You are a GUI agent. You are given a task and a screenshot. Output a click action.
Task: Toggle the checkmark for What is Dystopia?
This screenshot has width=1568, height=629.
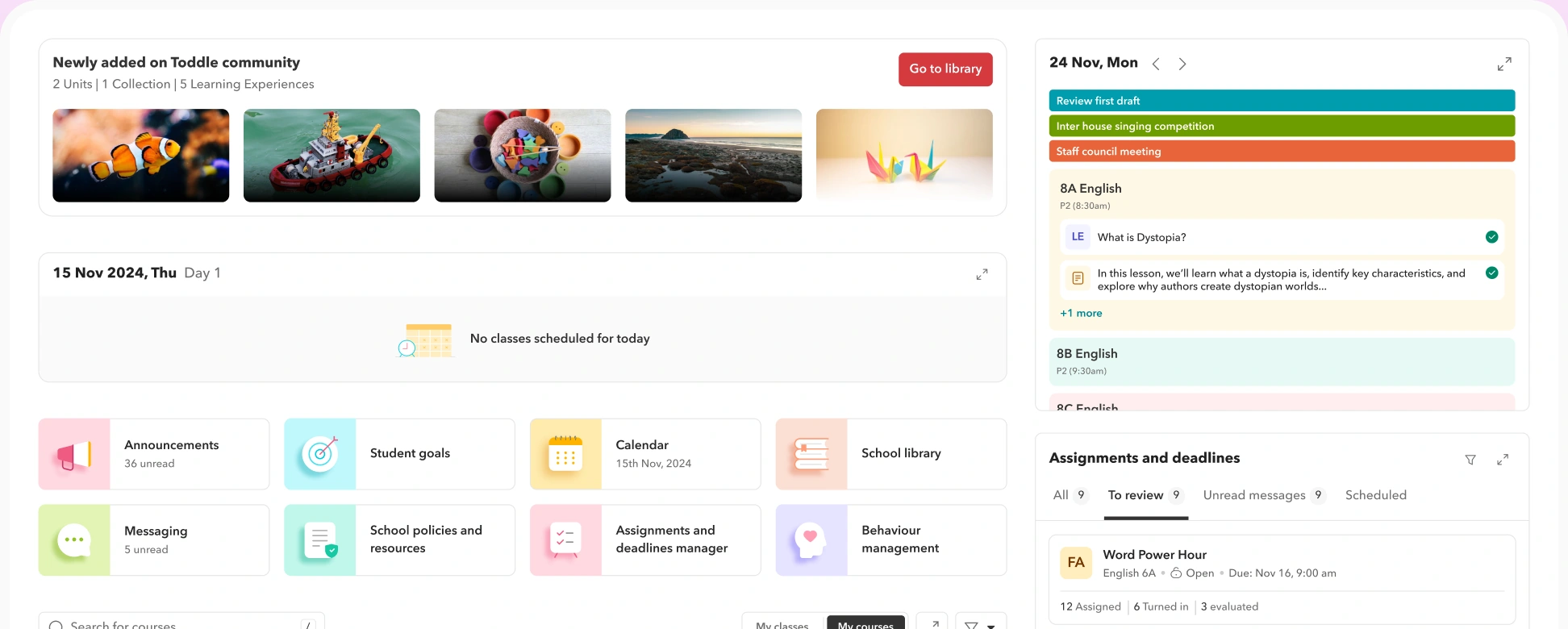(x=1491, y=236)
